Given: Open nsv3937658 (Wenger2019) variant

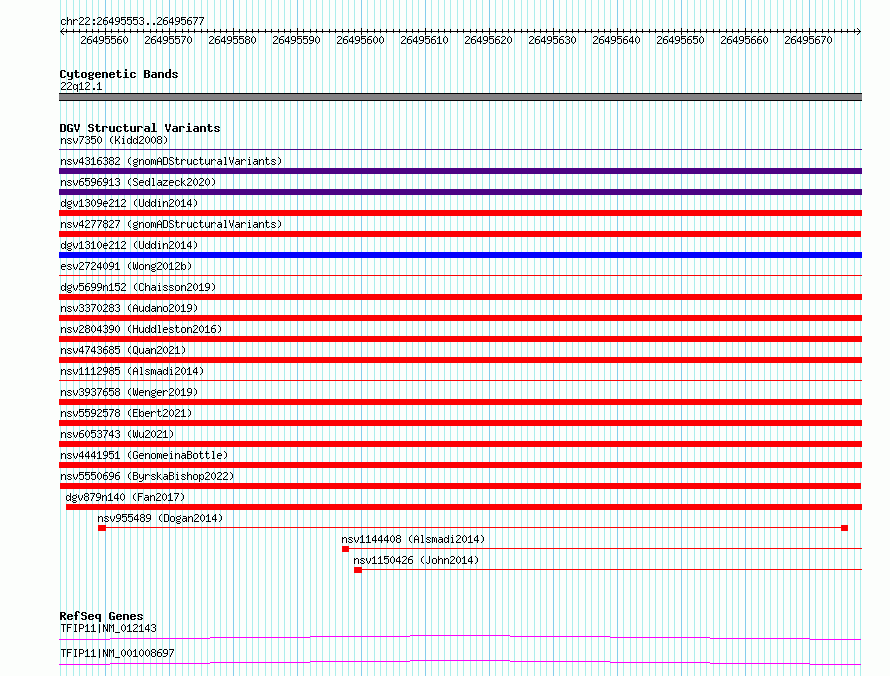Looking at the screenshot, I should (129, 392).
